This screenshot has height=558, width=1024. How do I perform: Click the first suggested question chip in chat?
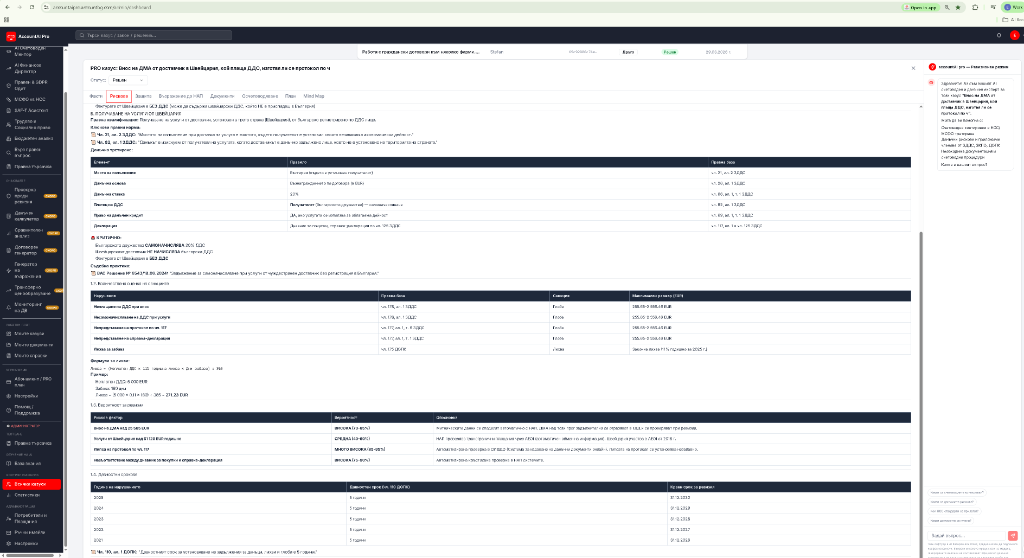957,493
